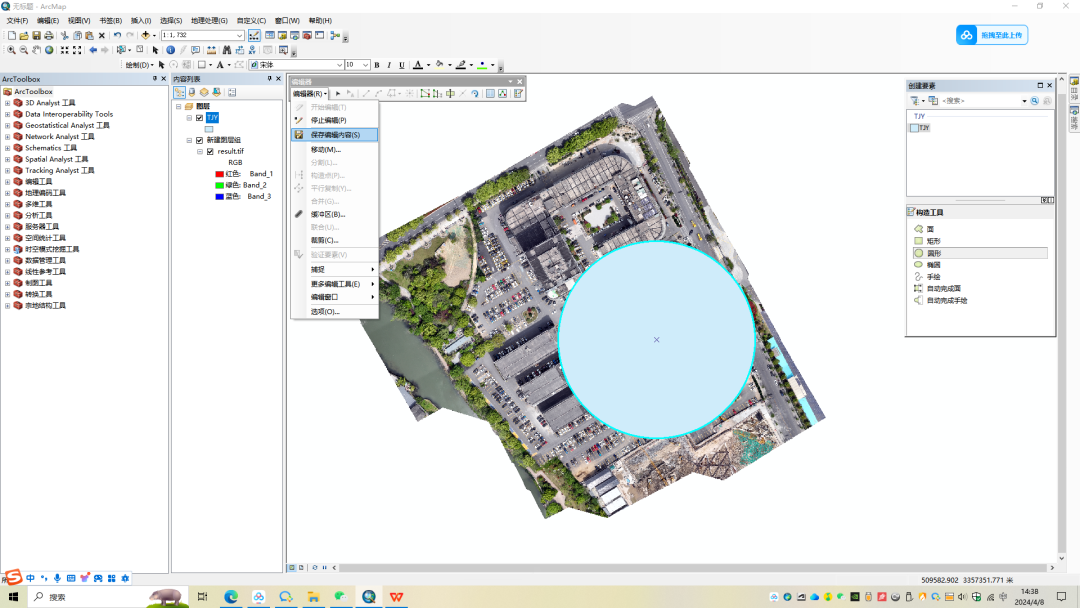The width and height of the screenshot is (1080, 608).
Task: Expand the 3D Analyst toolbox
Action: (x=8, y=103)
